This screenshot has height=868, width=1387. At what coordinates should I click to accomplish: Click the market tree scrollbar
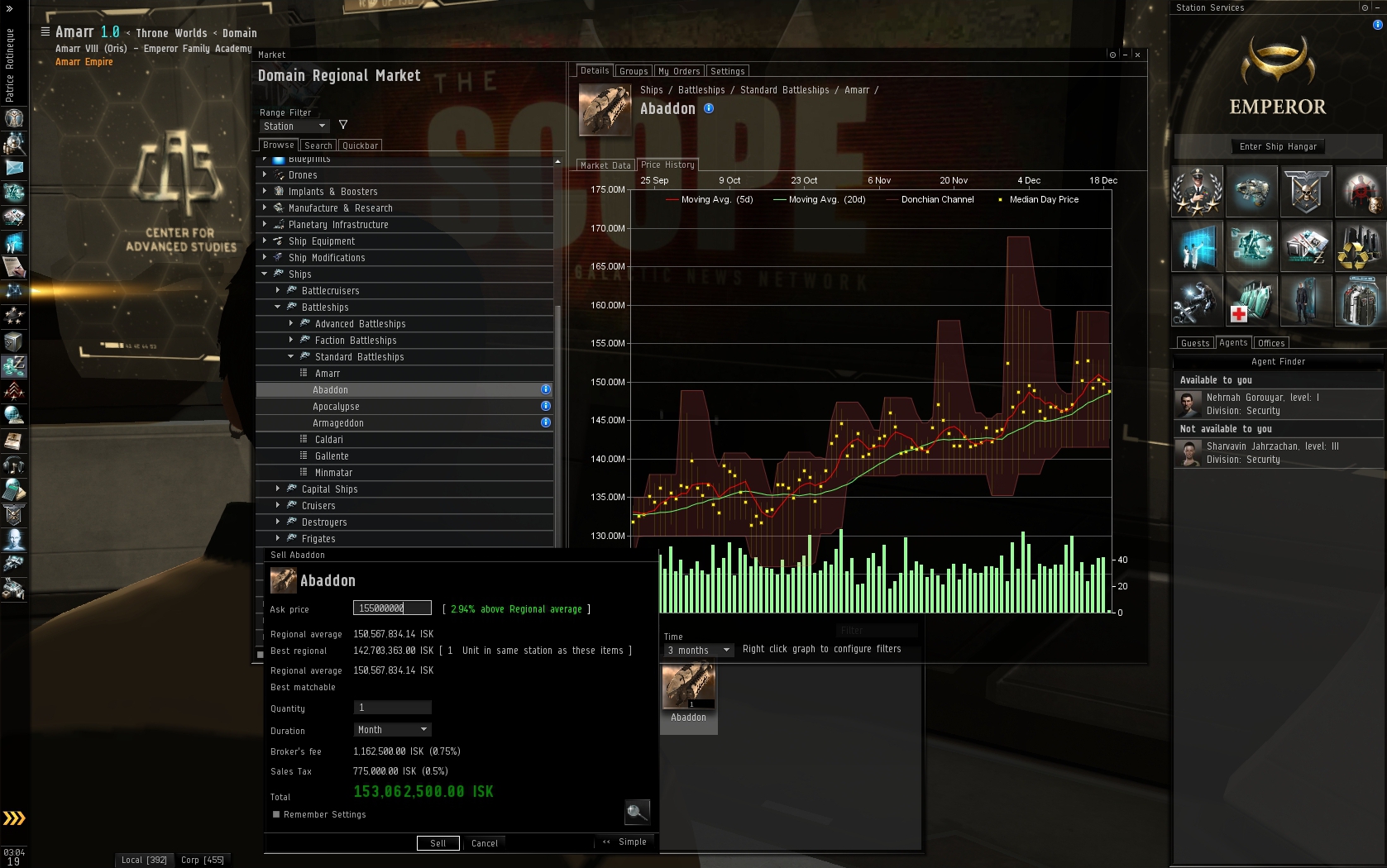click(557, 426)
